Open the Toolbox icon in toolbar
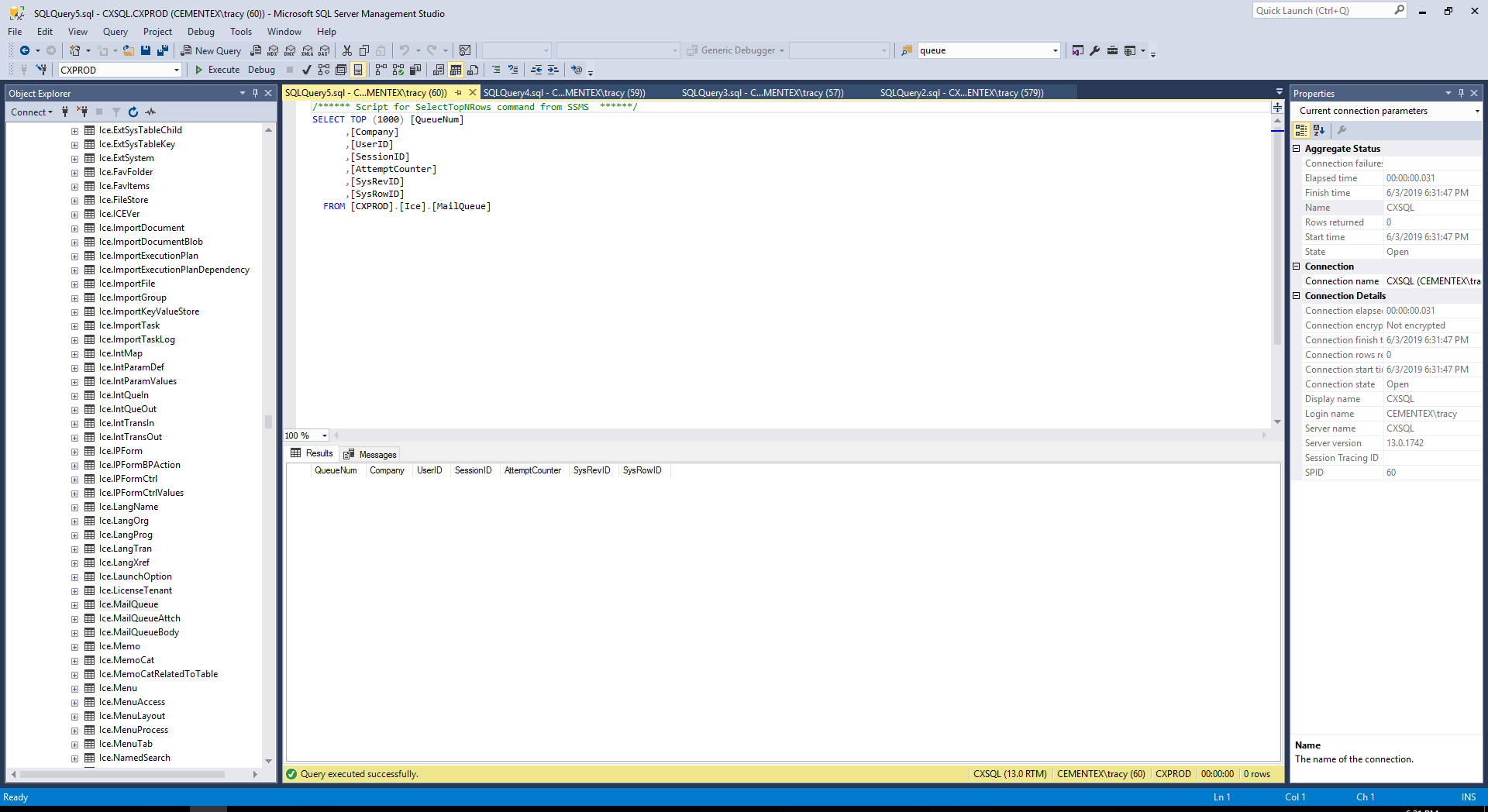This screenshot has width=1488, height=812. pyautogui.click(x=1112, y=50)
